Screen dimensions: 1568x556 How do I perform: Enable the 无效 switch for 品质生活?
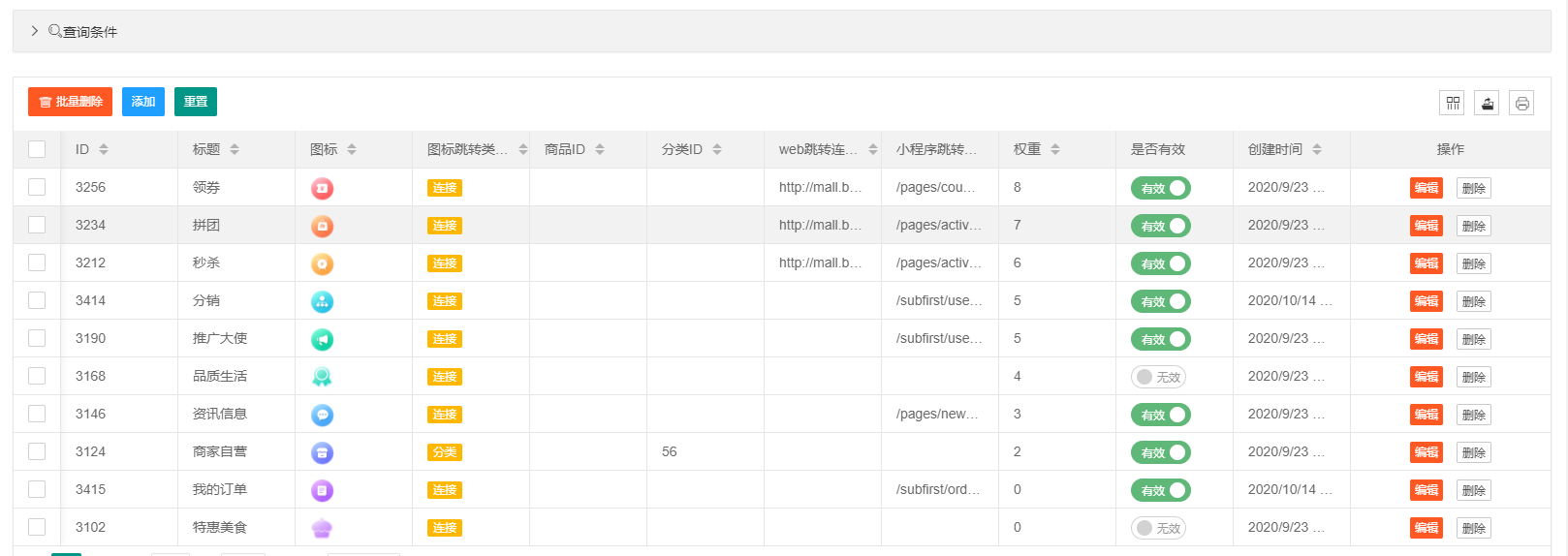(1158, 377)
